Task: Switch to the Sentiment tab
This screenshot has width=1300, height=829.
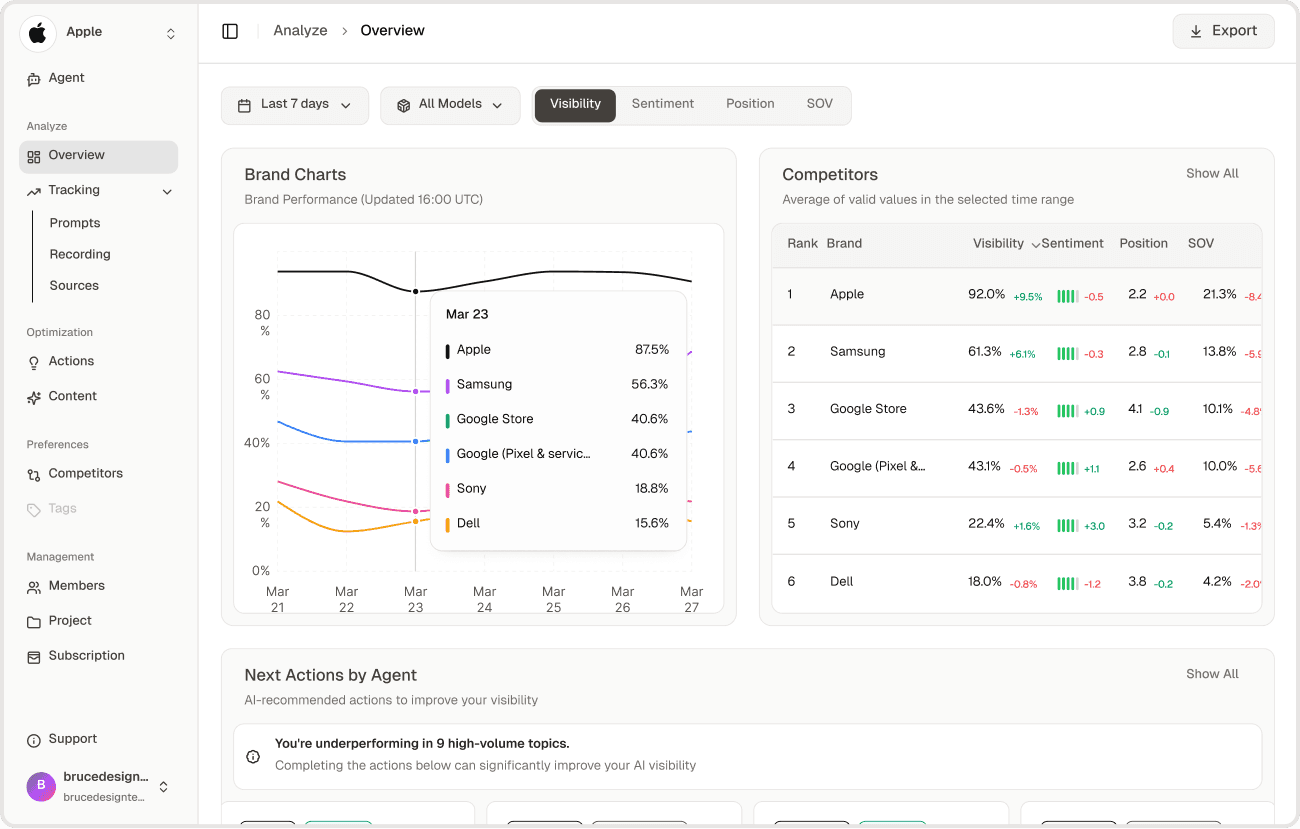Action: click(663, 104)
